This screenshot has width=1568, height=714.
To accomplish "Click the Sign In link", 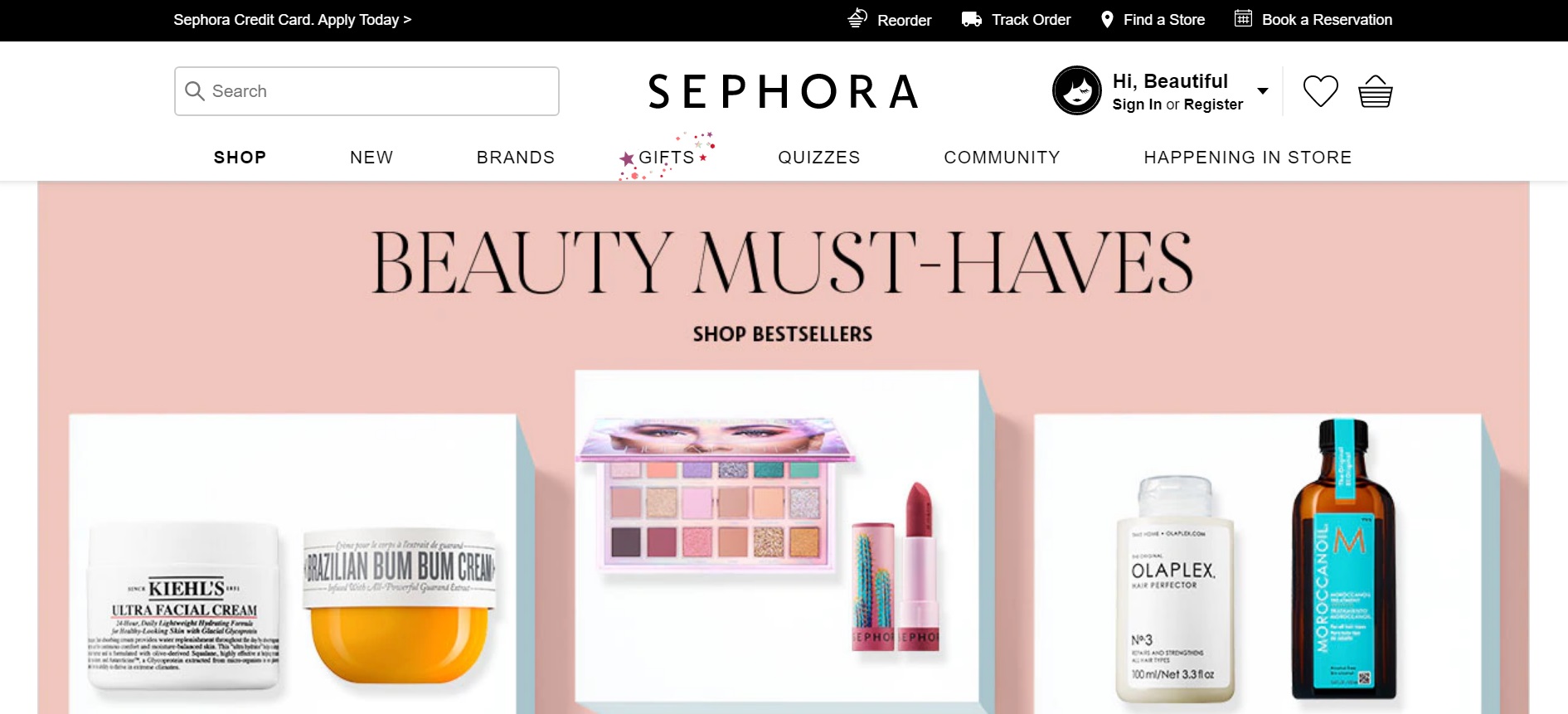I will [1137, 104].
